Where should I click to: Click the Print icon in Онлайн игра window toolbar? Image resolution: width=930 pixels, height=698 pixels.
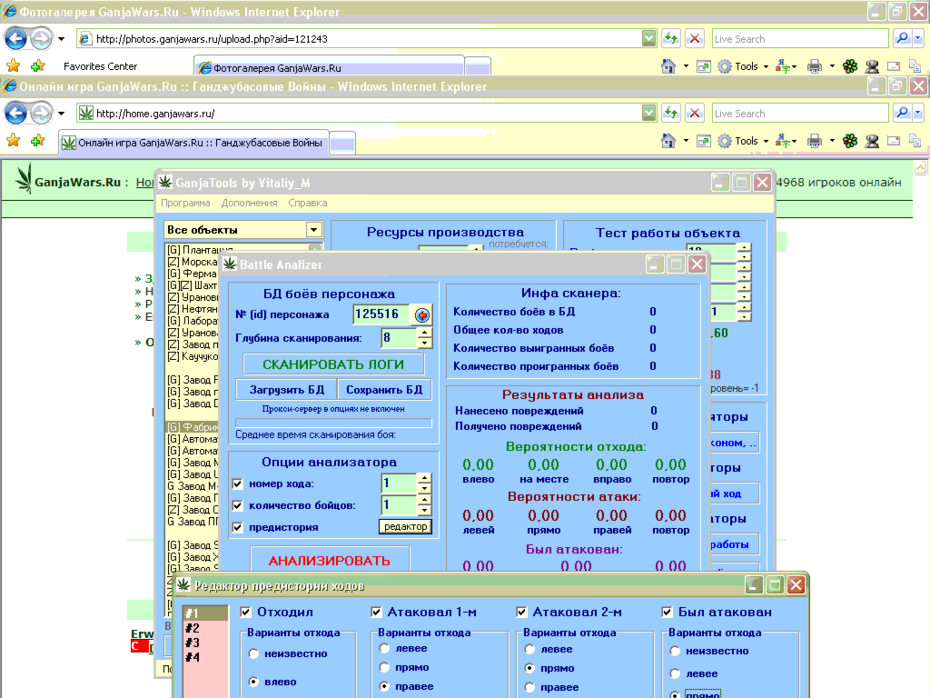pyautogui.click(x=815, y=141)
